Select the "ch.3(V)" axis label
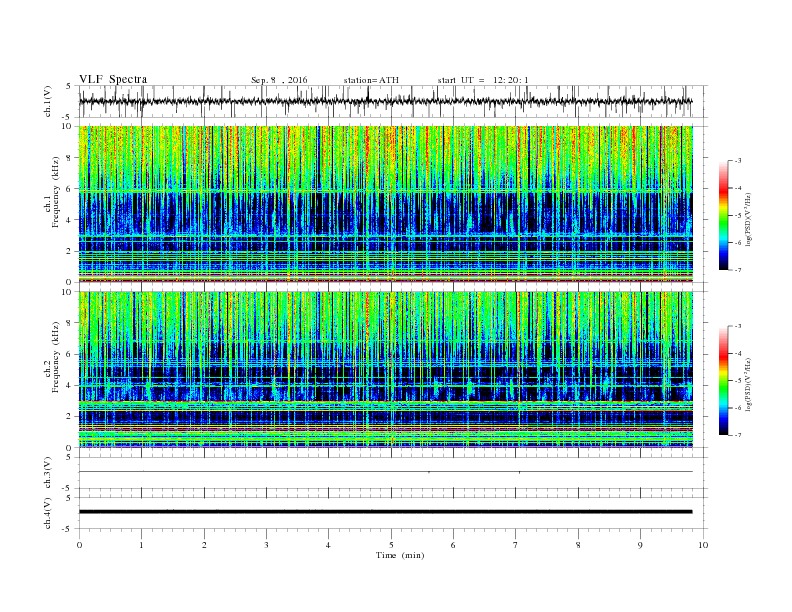The width and height of the screenshot is (792, 612). pyautogui.click(x=48, y=473)
